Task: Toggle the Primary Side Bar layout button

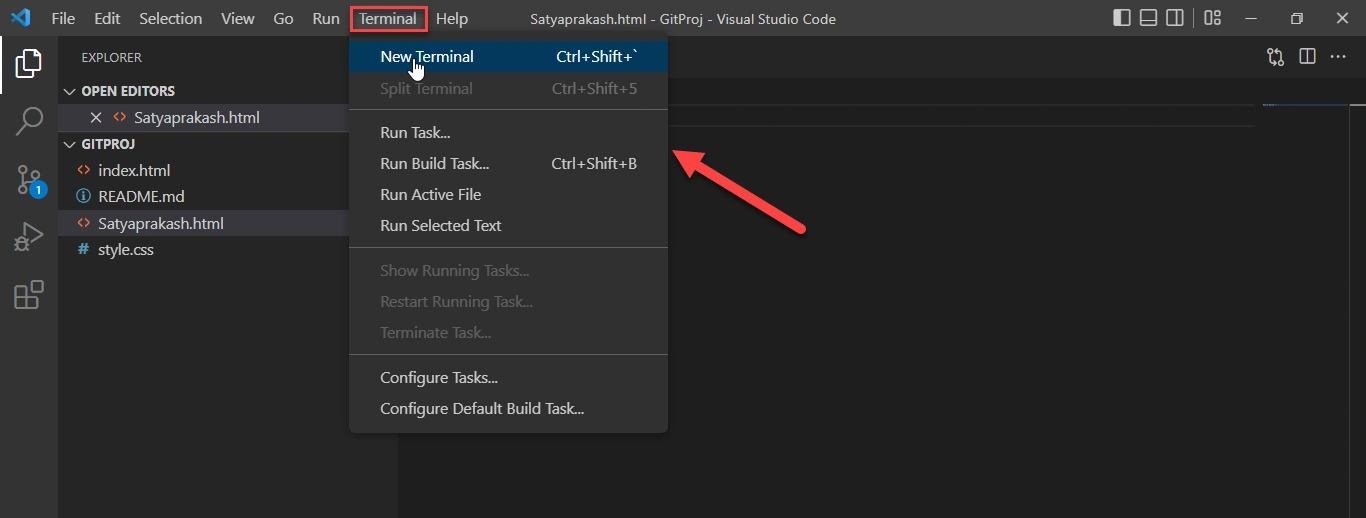Action: pyautogui.click(x=1122, y=18)
